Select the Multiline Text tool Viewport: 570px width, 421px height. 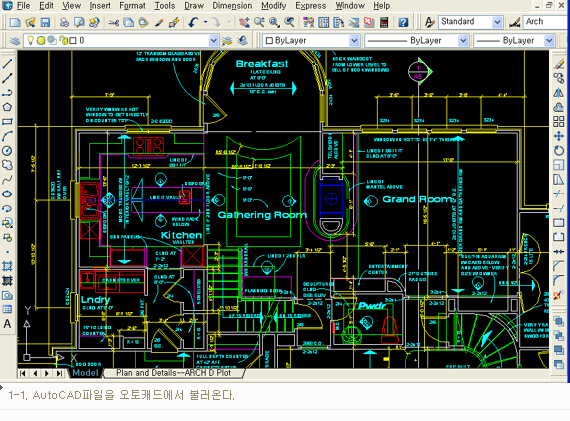7,324
